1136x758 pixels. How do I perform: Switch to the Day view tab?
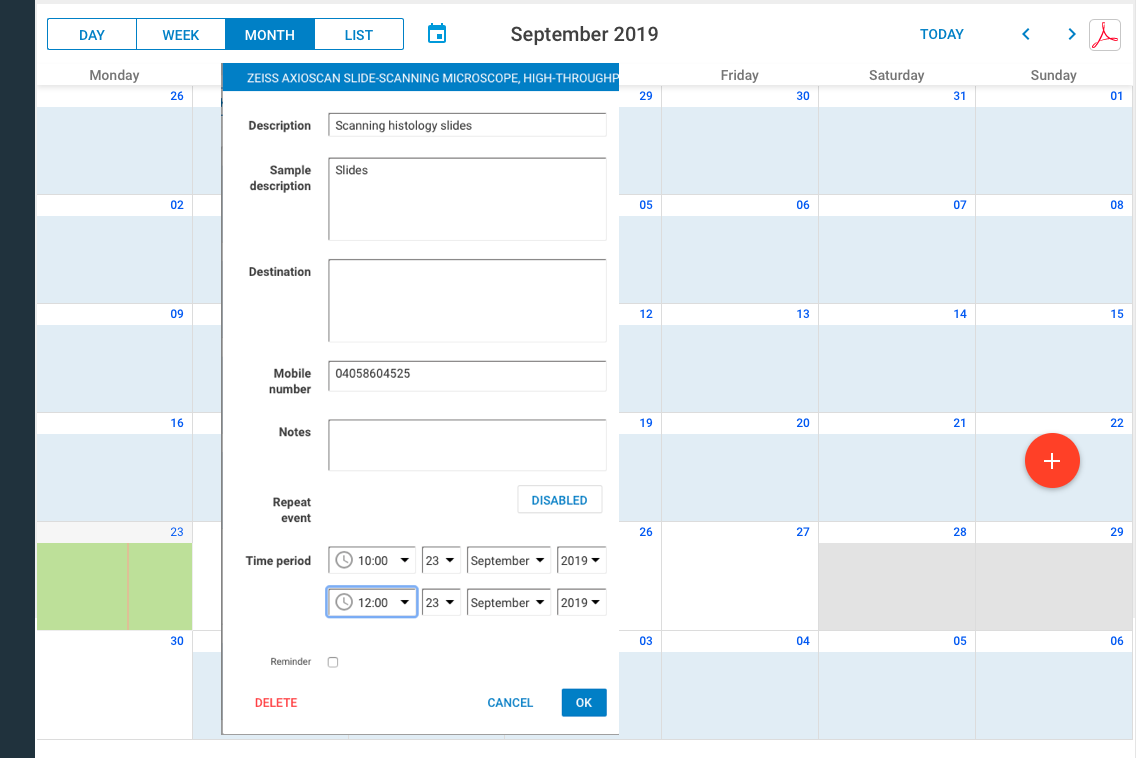tap(92, 35)
